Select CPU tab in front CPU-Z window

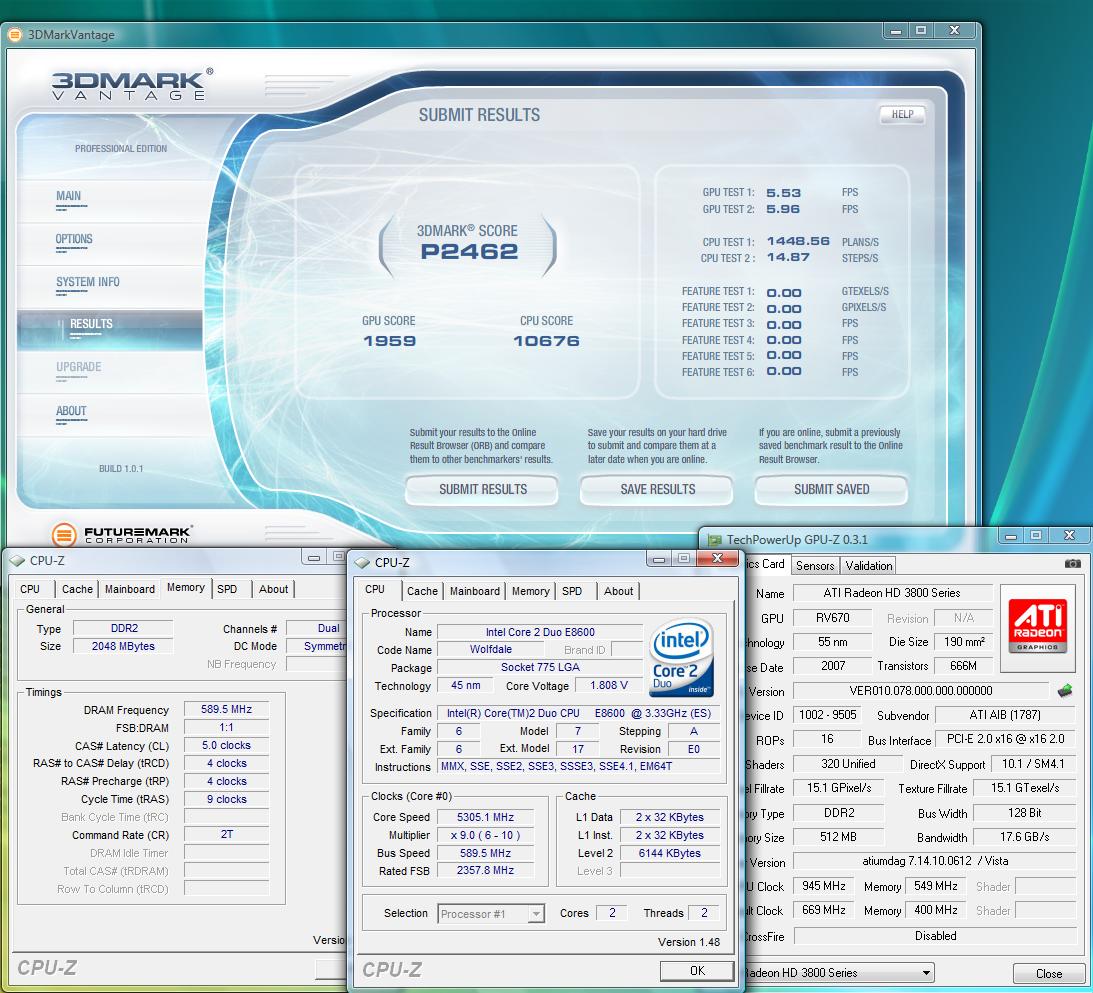coord(375,590)
